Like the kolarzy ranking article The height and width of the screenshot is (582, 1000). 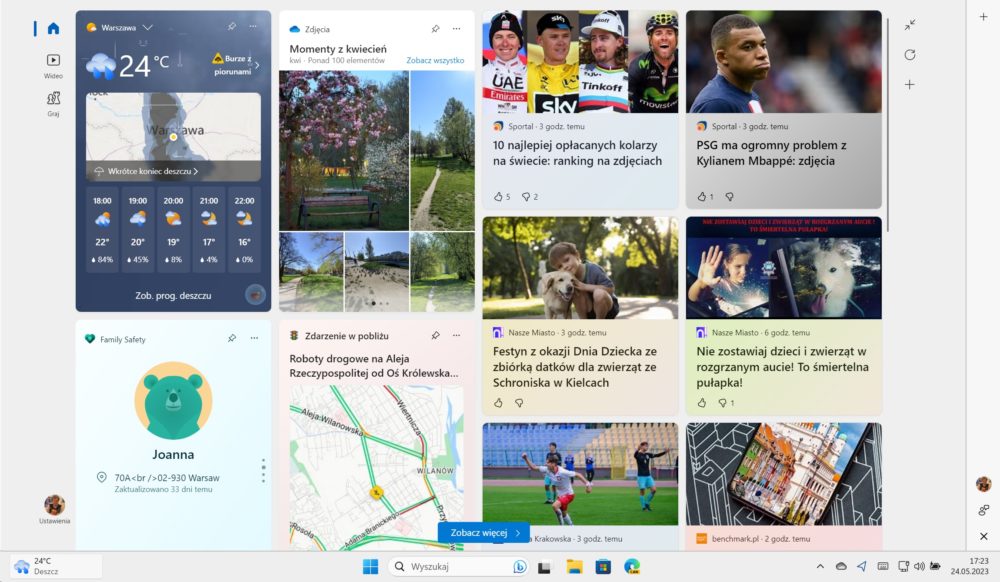coord(499,196)
